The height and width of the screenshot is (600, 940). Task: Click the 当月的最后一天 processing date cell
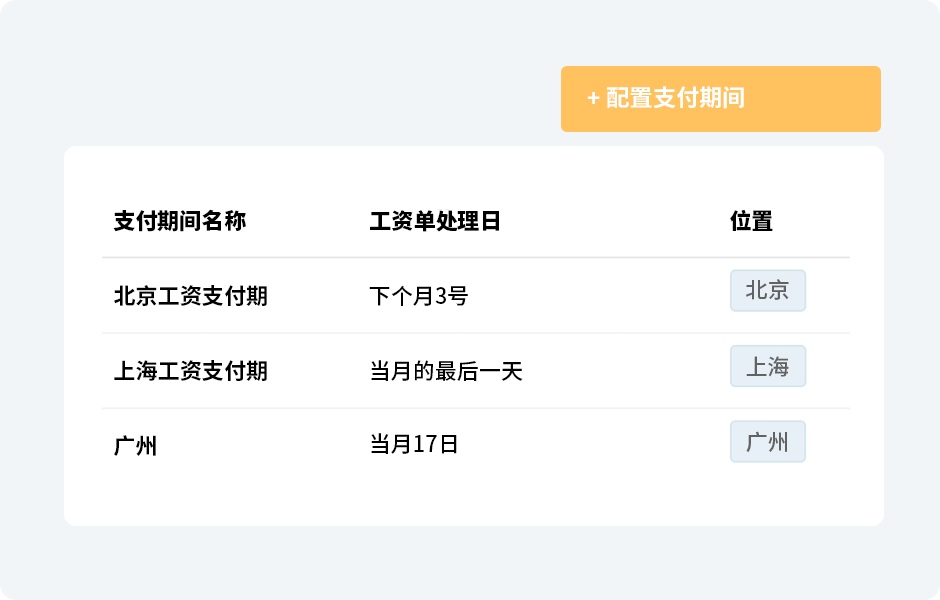pos(446,371)
